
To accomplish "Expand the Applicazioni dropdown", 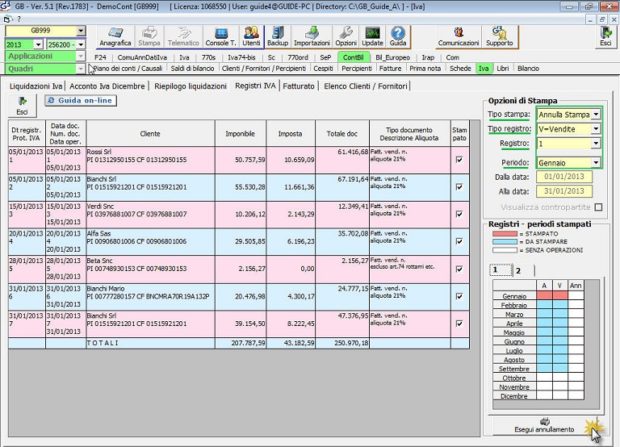I will click(80, 56).
